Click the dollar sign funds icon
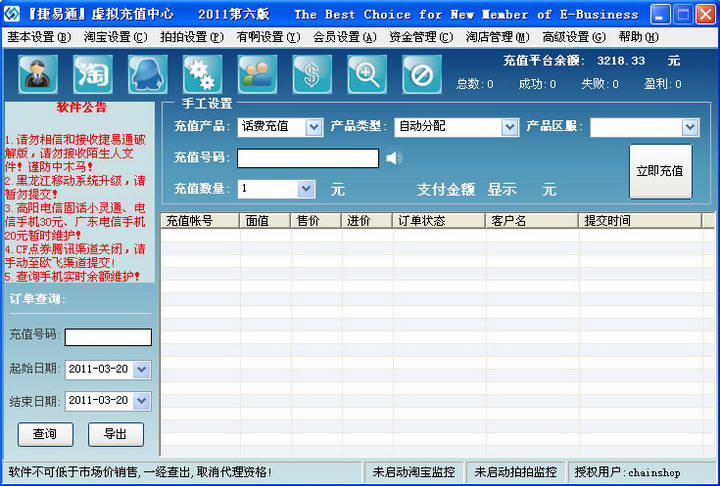Screen dimensions: 720x486 click(312, 74)
